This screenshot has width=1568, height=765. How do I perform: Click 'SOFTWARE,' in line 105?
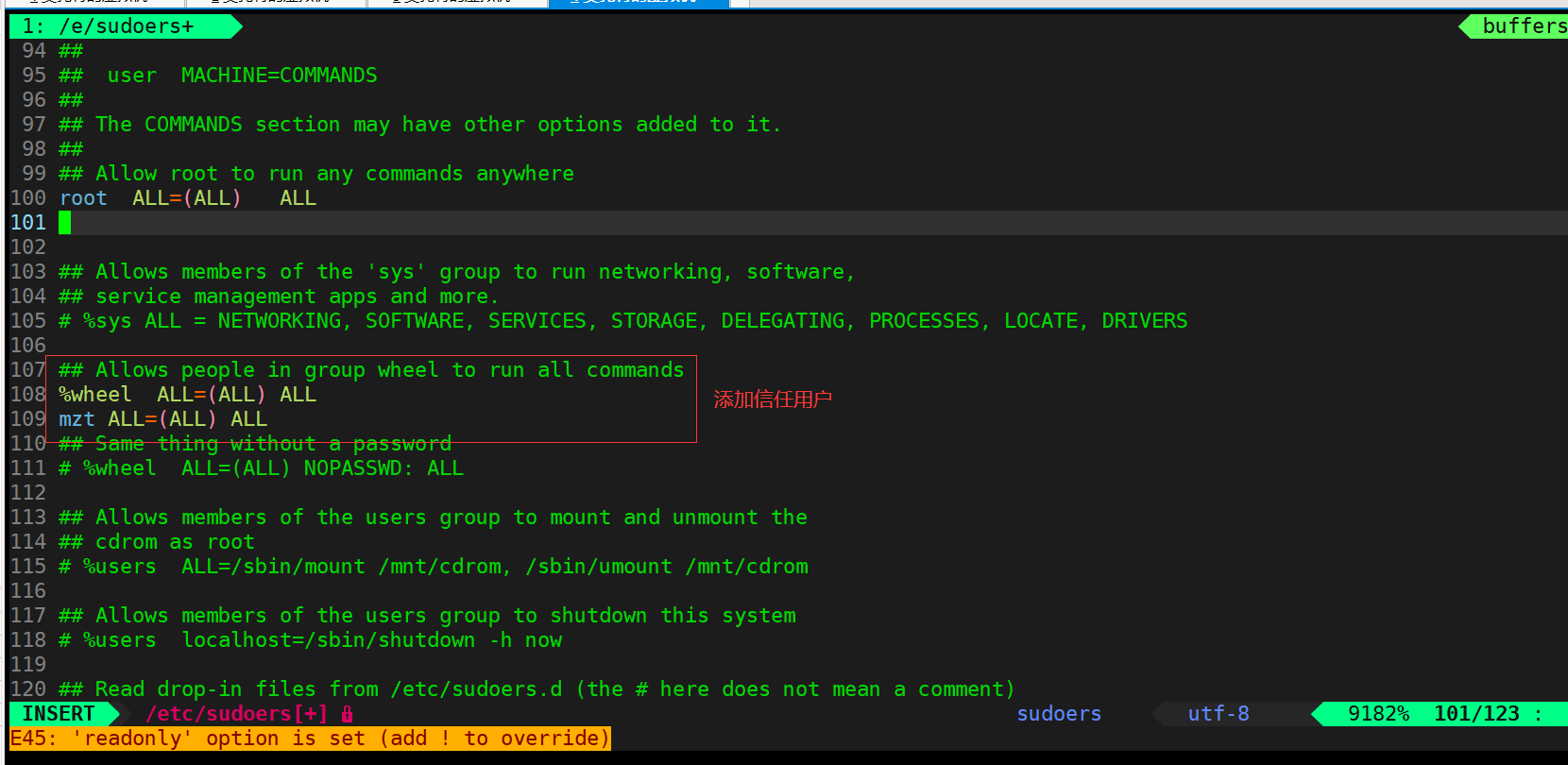(x=420, y=321)
